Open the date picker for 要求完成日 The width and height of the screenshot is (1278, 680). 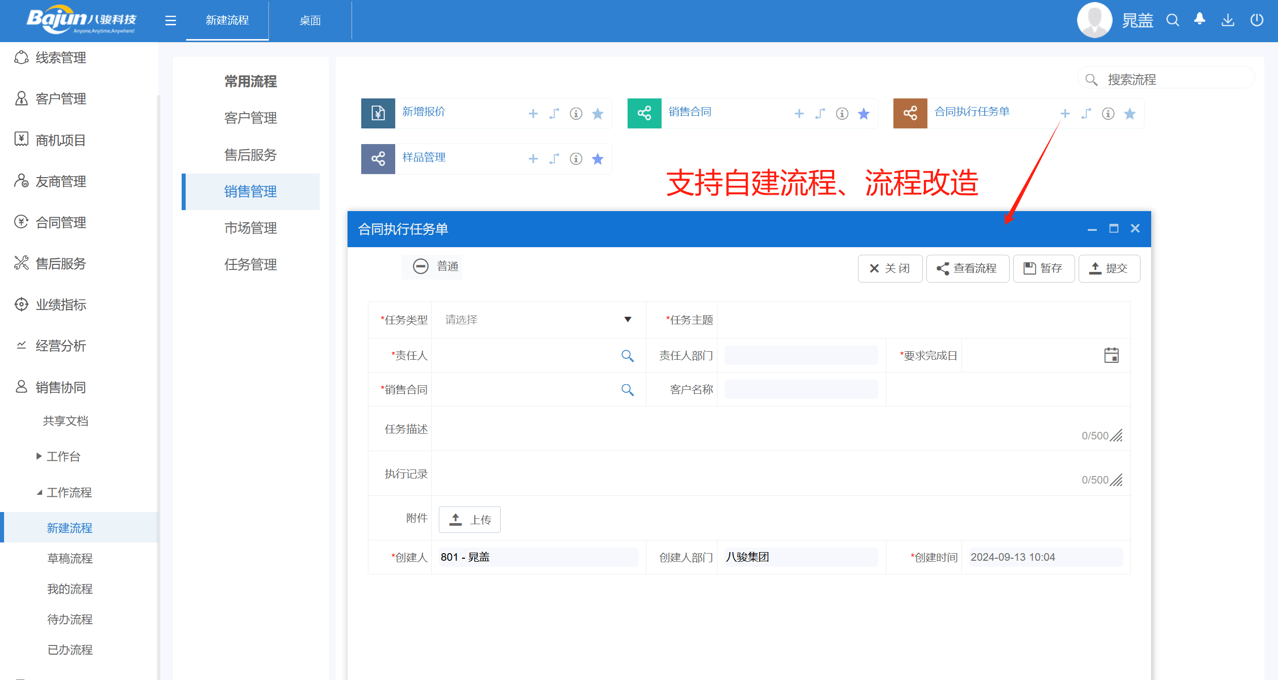point(1111,355)
